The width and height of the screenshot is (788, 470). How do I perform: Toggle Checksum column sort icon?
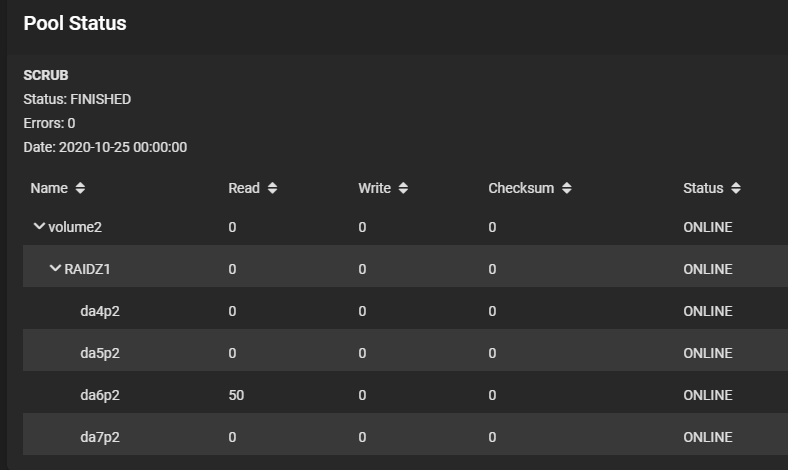pyautogui.click(x=566, y=188)
